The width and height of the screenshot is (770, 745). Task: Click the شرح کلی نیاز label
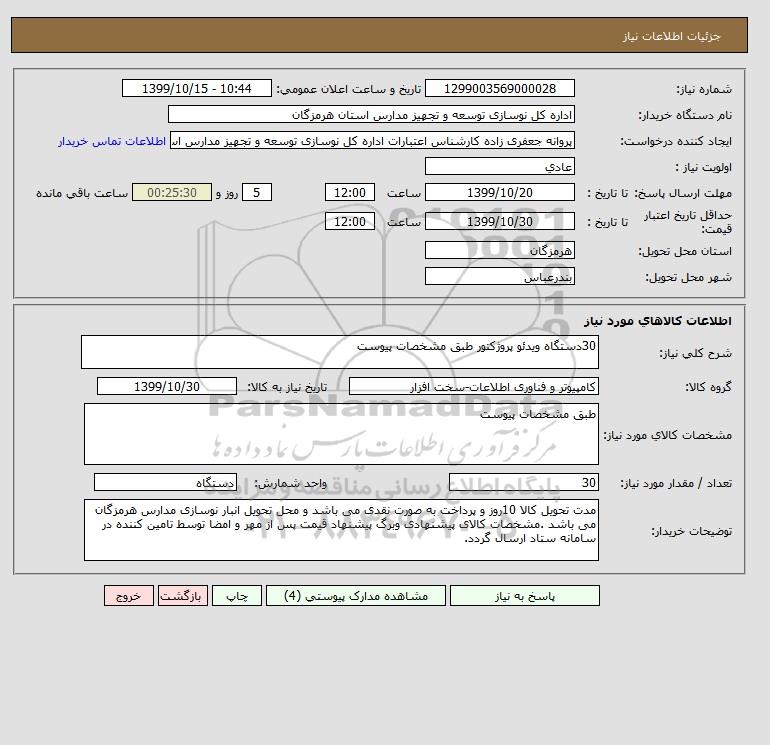coord(695,353)
